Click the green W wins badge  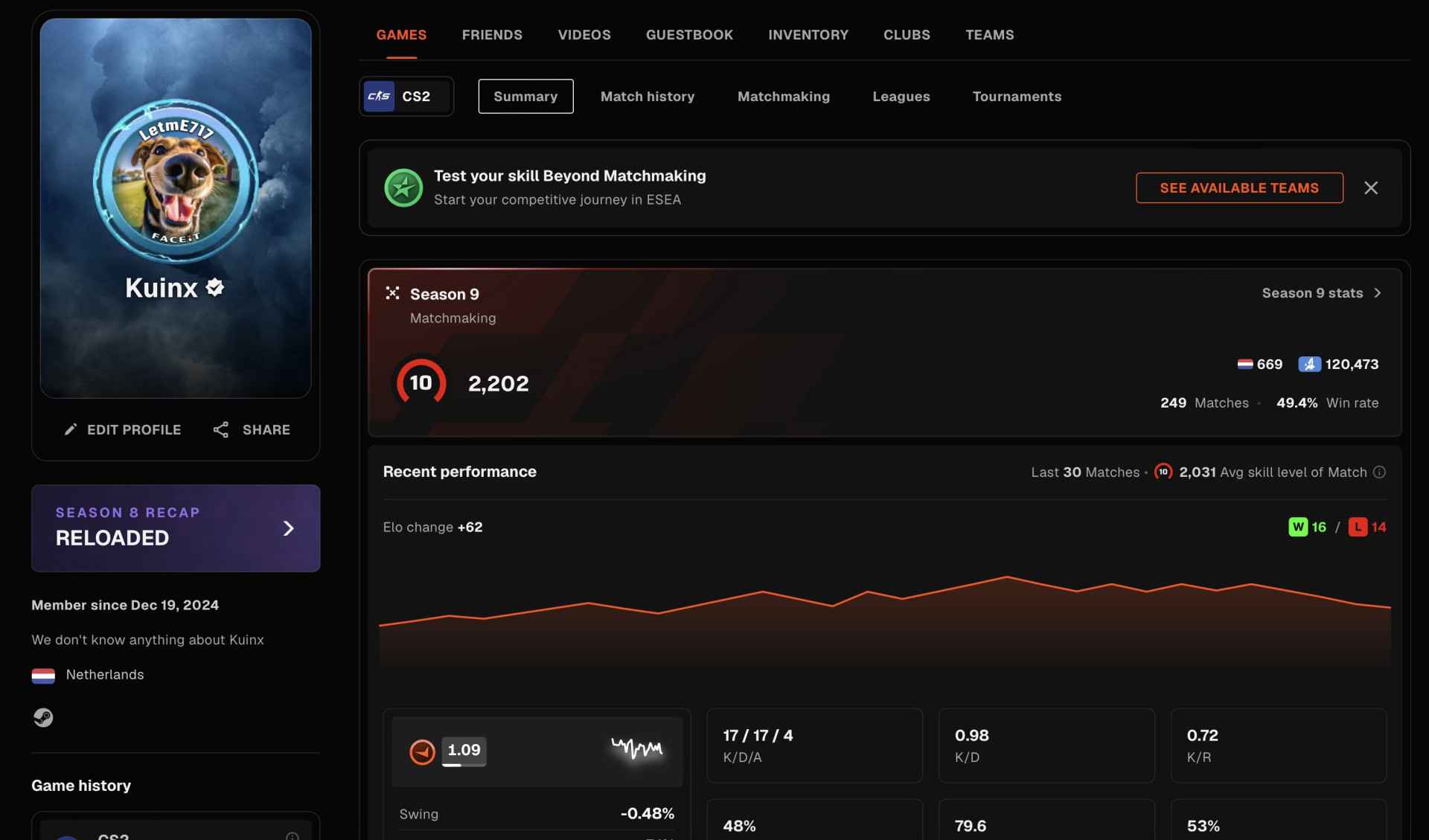[x=1298, y=527]
